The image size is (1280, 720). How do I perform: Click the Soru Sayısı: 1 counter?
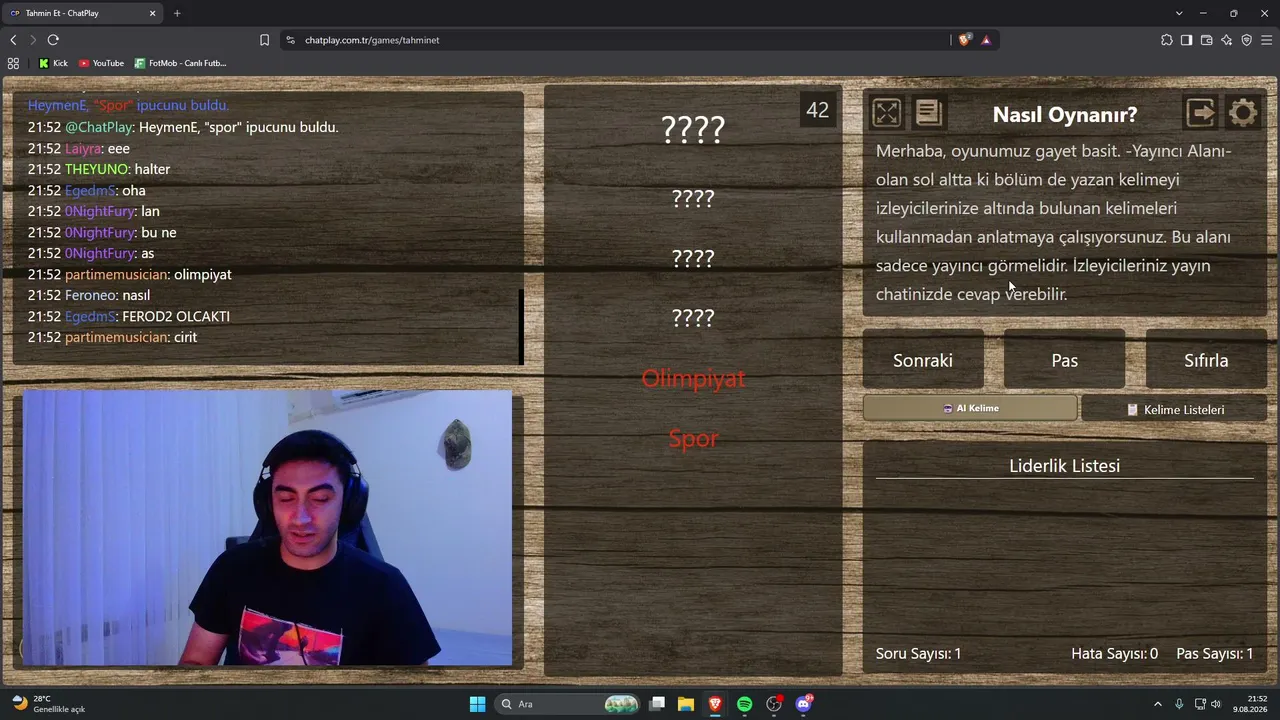pos(919,654)
